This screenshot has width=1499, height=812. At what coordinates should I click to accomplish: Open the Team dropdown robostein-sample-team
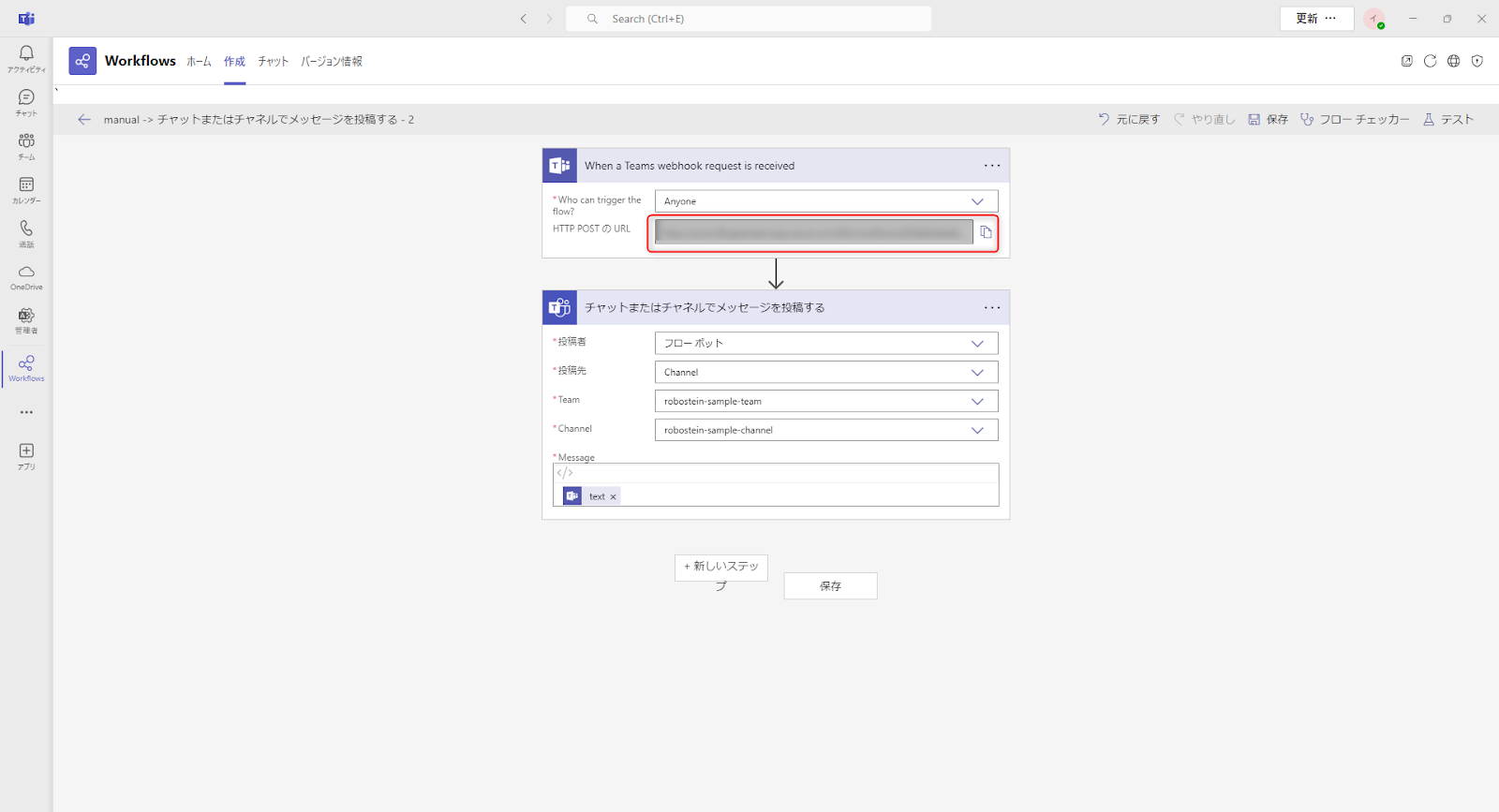point(826,401)
